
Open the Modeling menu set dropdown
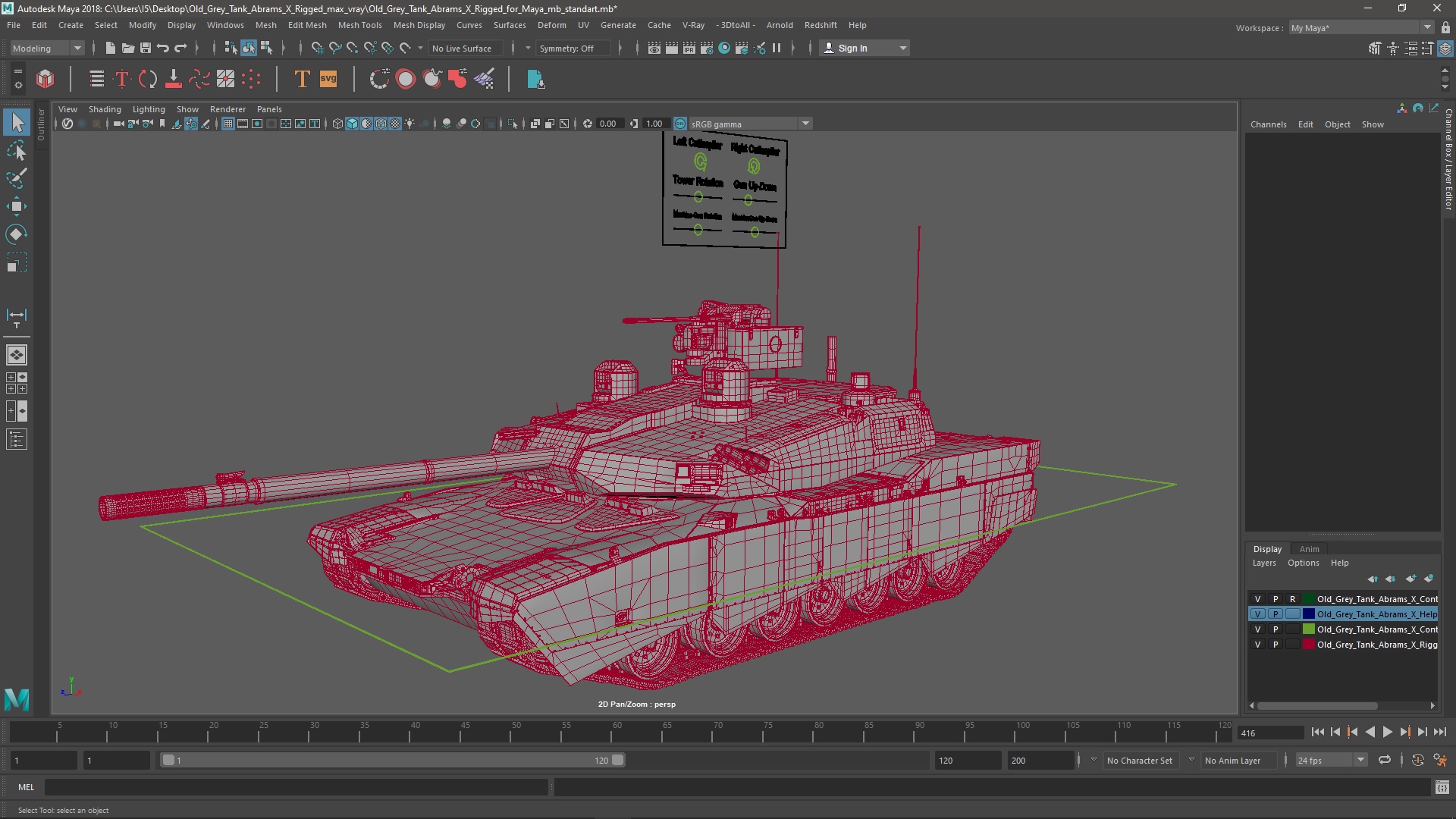click(47, 48)
